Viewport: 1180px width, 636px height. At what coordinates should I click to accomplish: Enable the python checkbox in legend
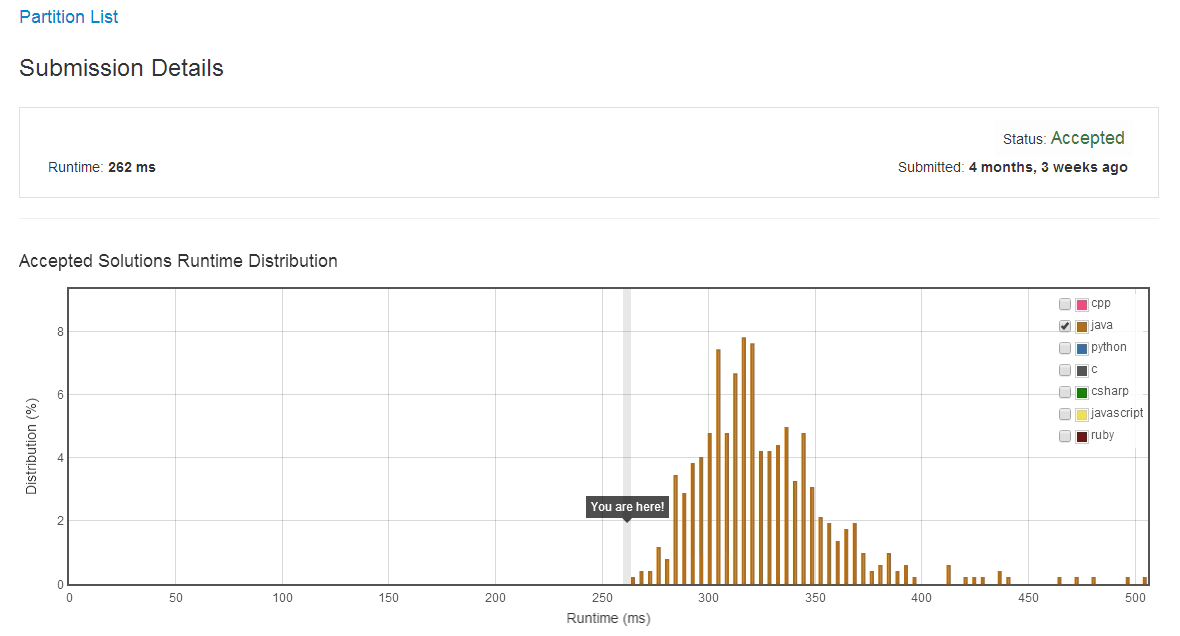click(x=1065, y=348)
